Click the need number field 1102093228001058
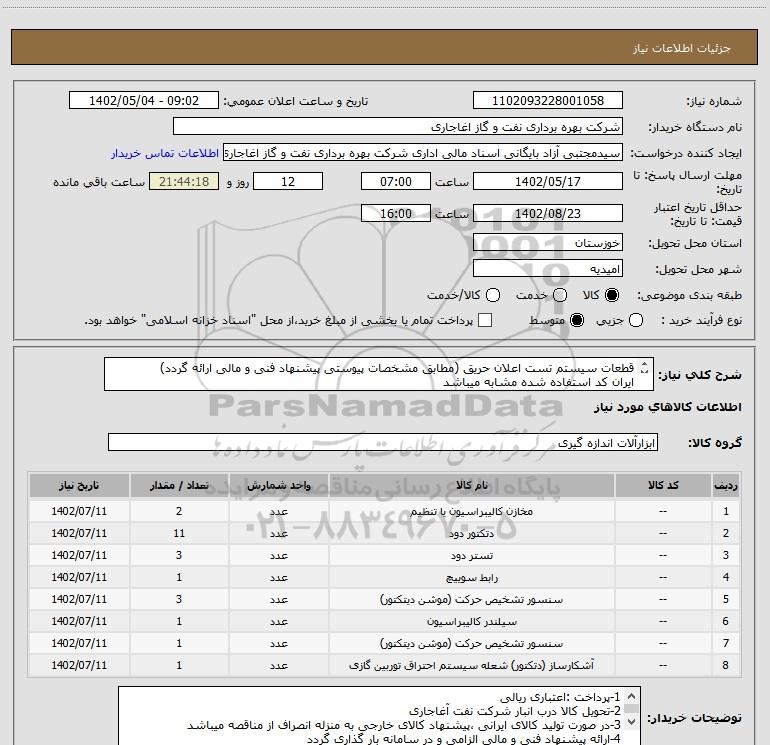The height and width of the screenshot is (745, 770). [x=548, y=101]
